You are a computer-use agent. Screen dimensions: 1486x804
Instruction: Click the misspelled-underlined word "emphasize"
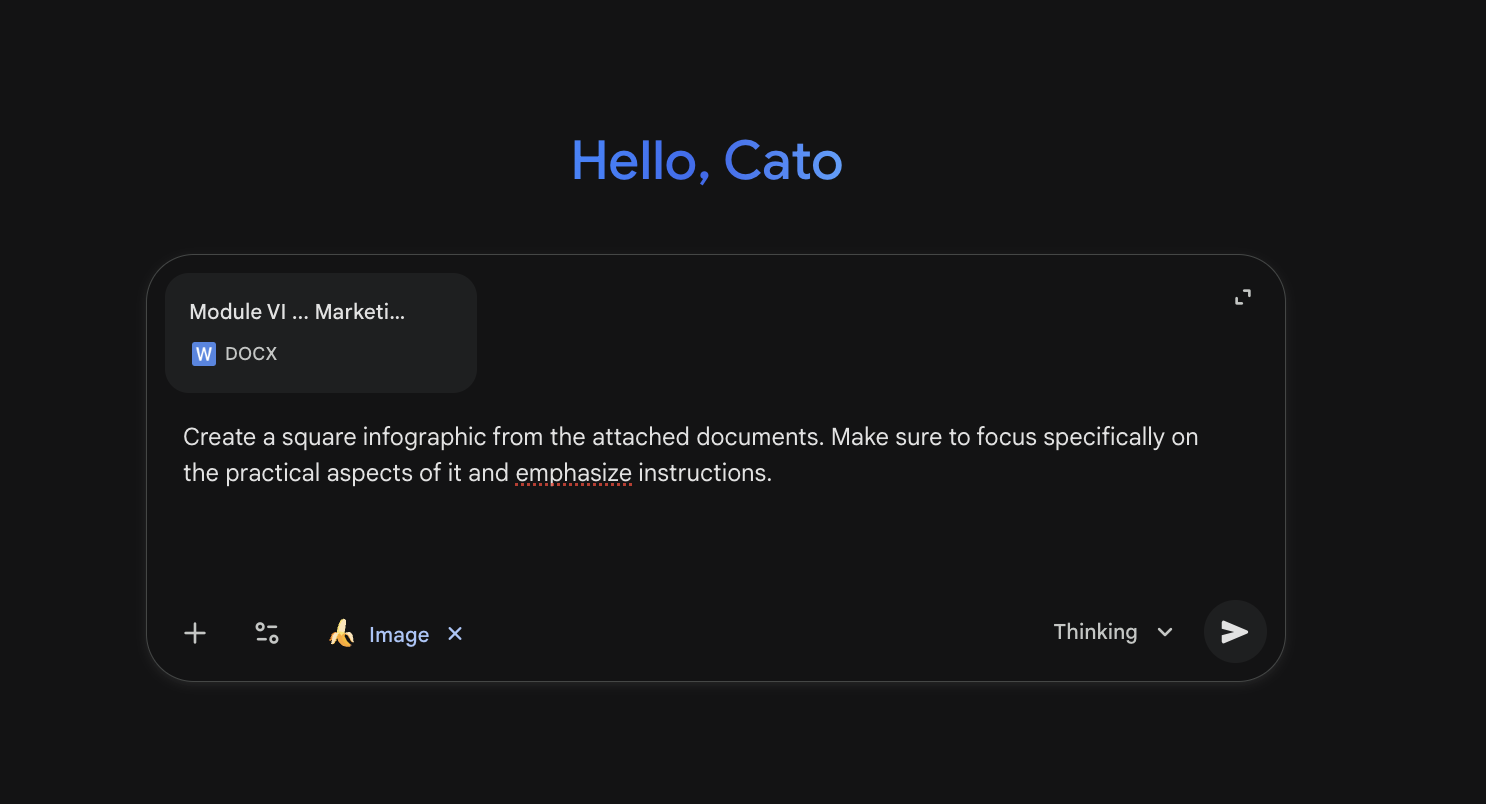[x=573, y=473]
